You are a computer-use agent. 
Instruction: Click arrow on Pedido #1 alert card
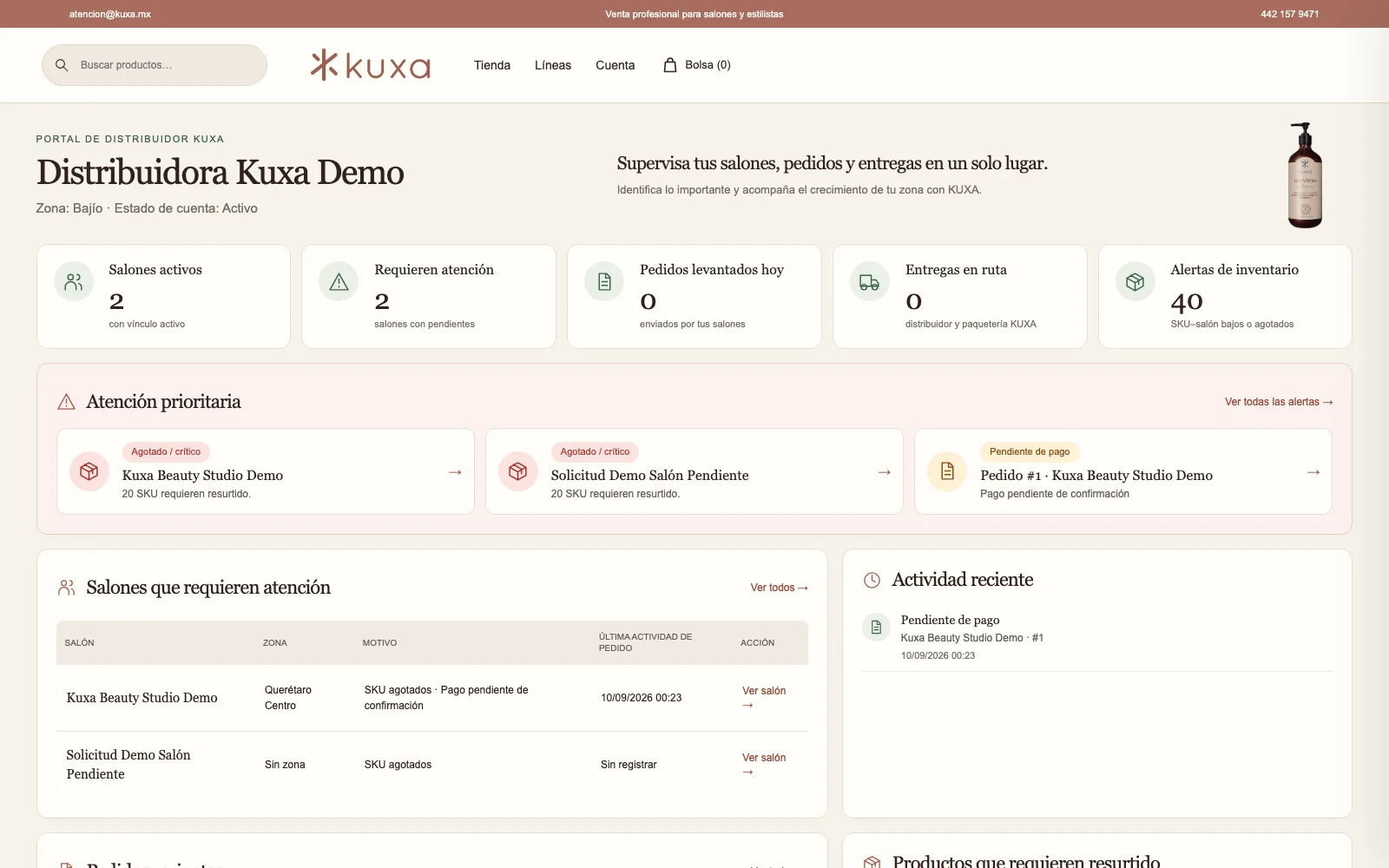tap(1313, 472)
